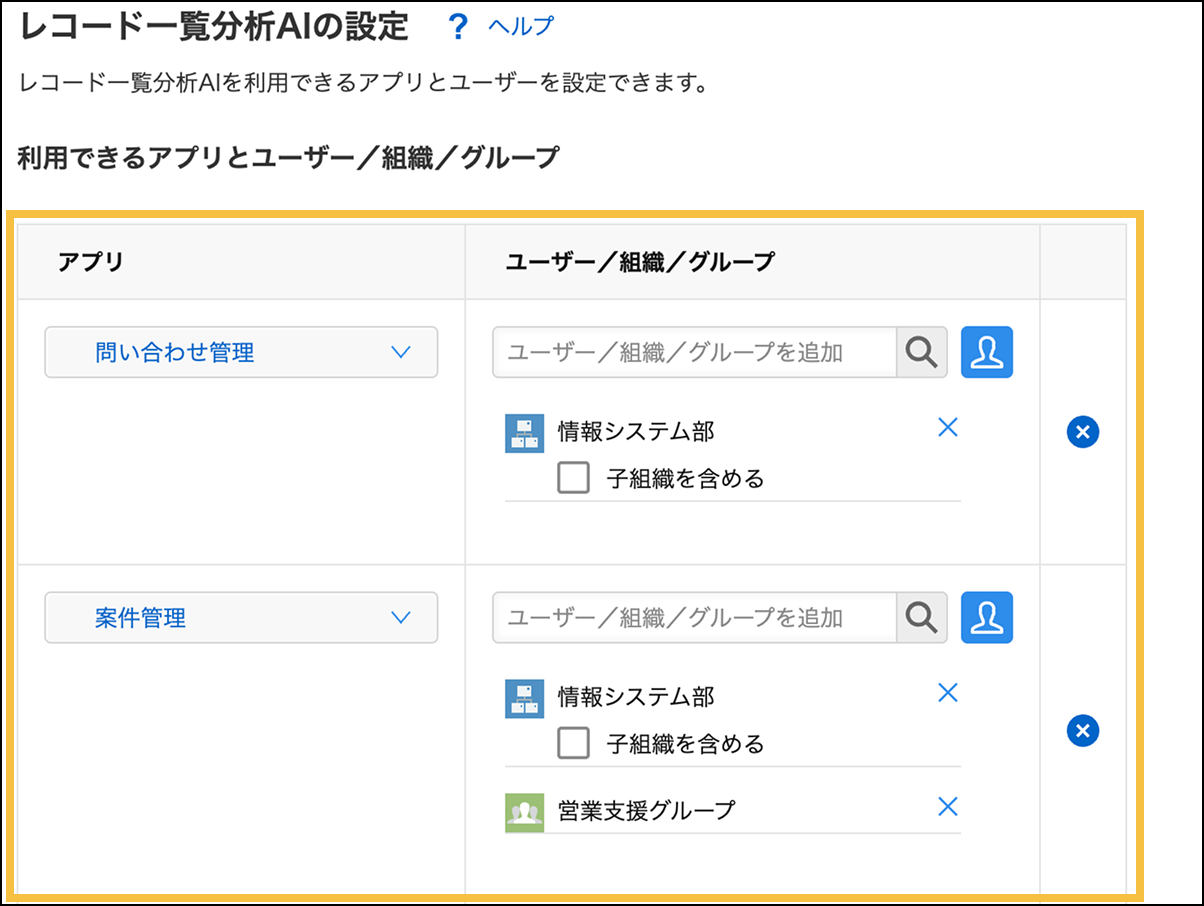Viewport: 1204px width, 906px height.
Task: Click the search field in the 案件管理 row
Action: [694, 618]
